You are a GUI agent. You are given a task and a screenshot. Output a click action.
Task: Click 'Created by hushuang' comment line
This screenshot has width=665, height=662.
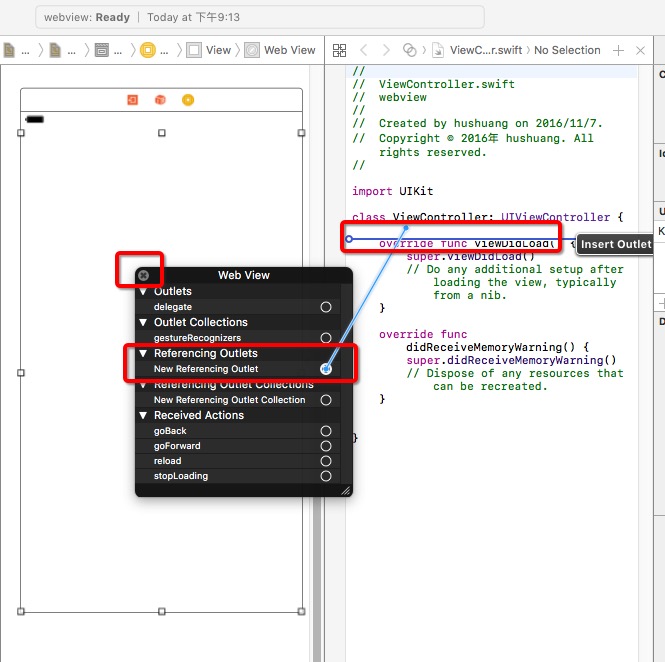point(477,123)
